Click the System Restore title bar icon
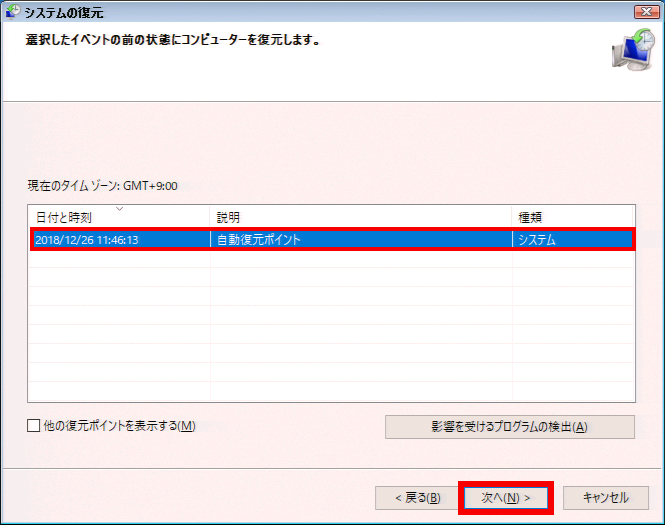665x525 pixels. (13, 11)
